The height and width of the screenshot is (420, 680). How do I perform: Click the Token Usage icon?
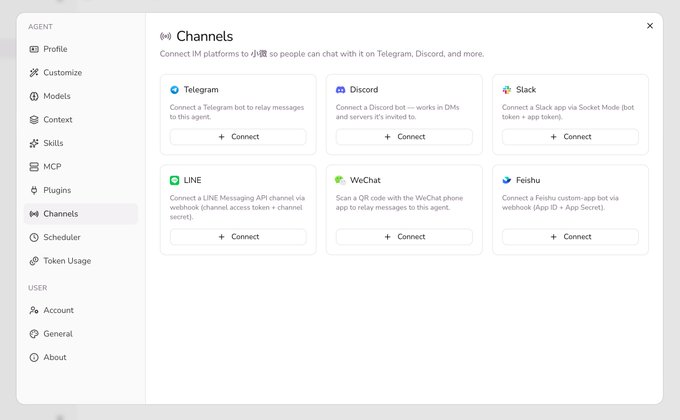tap(34, 261)
